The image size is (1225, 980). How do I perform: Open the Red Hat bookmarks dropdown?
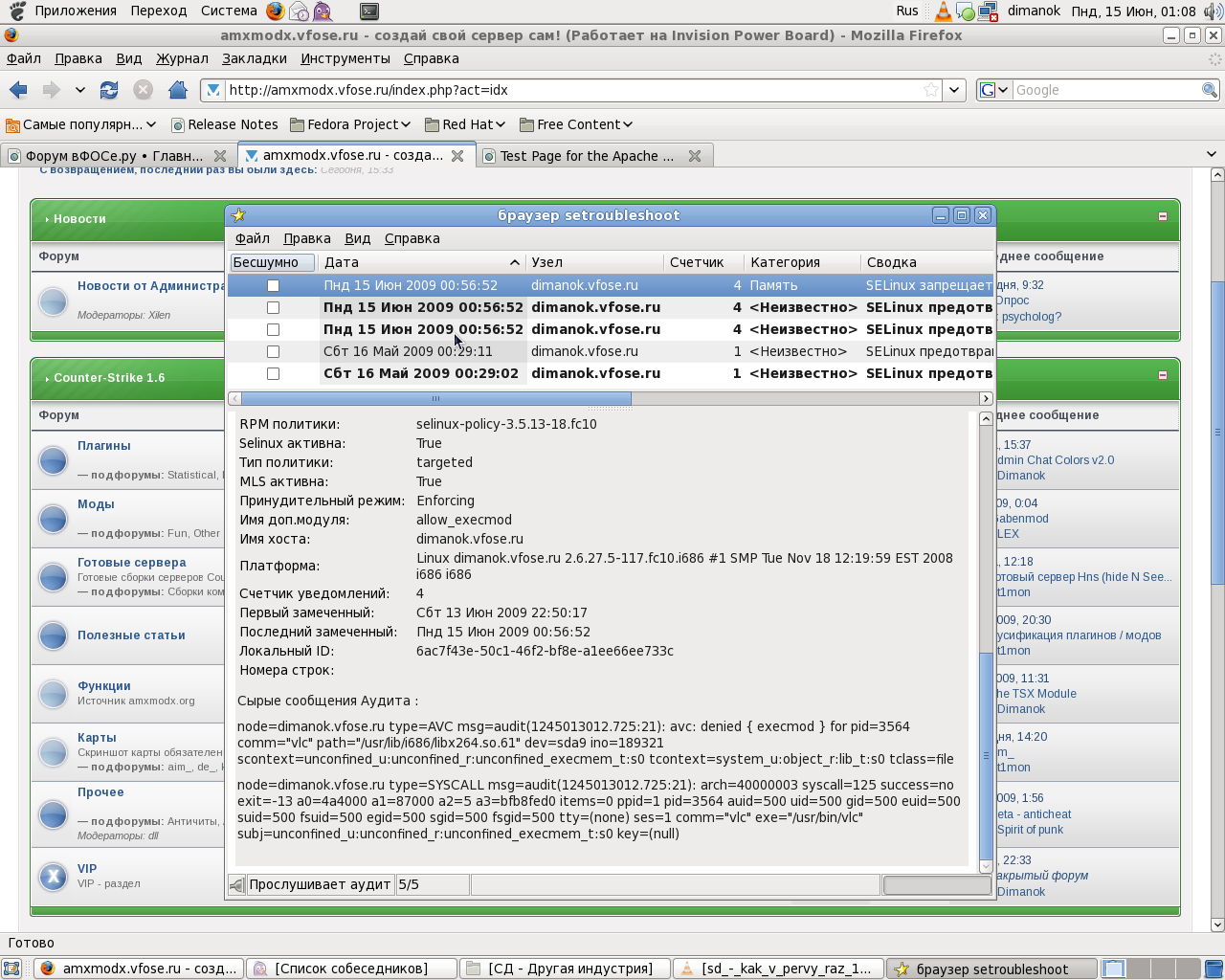pyautogui.click(x=465, y=124)
